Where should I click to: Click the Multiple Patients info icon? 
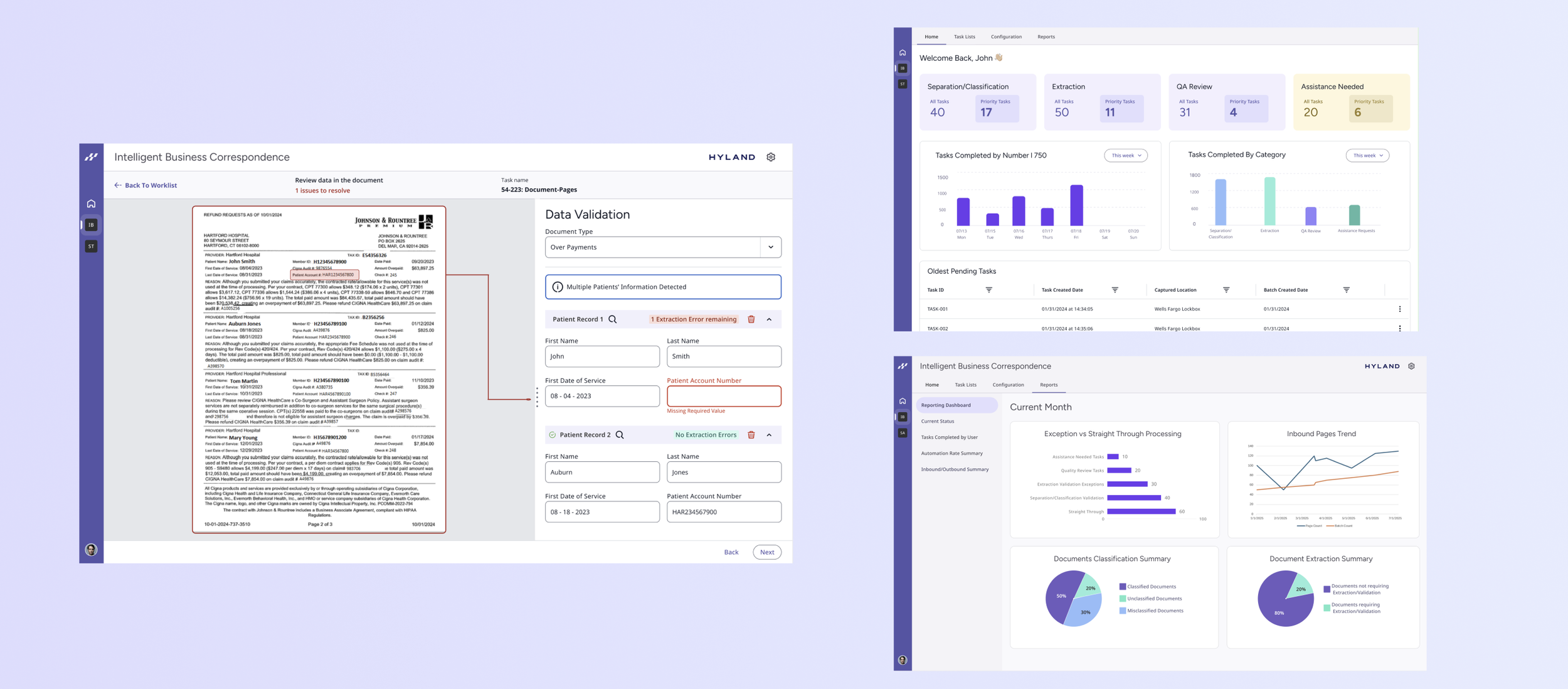pyautogui.click(x=557, y=287)
